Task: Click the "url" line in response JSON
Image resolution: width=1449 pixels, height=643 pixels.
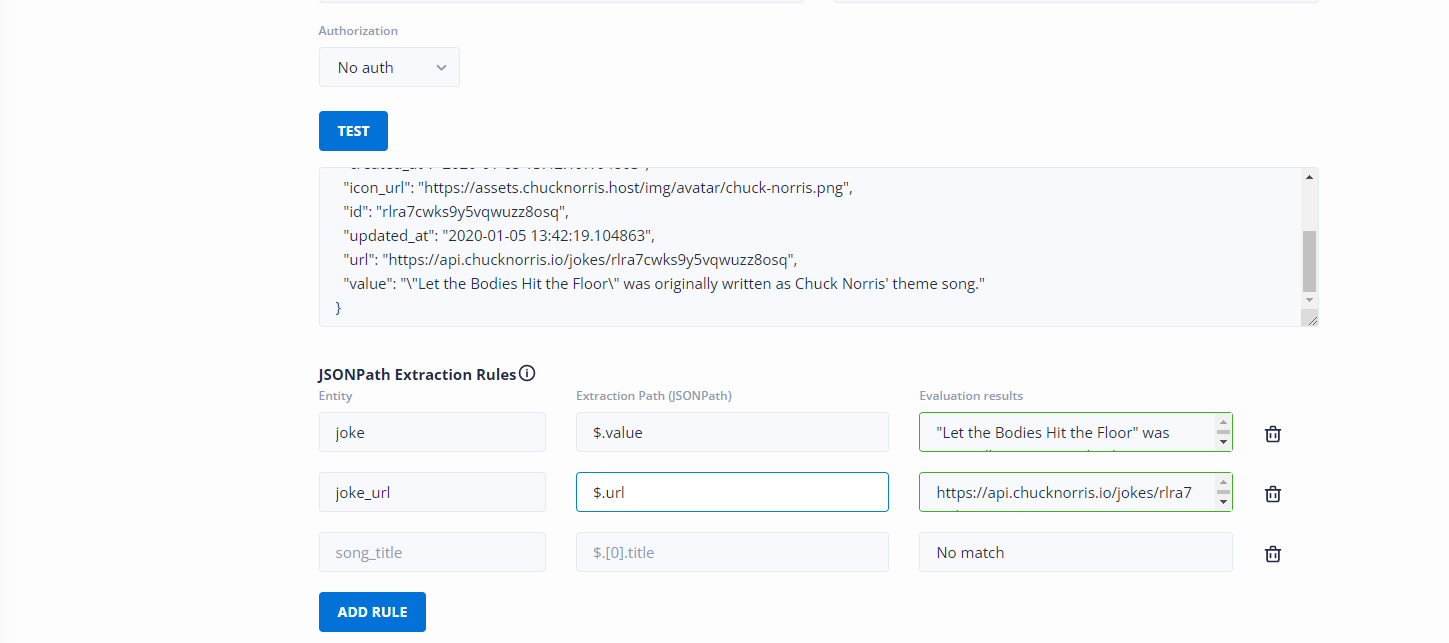Action: (x=569, y=260)
